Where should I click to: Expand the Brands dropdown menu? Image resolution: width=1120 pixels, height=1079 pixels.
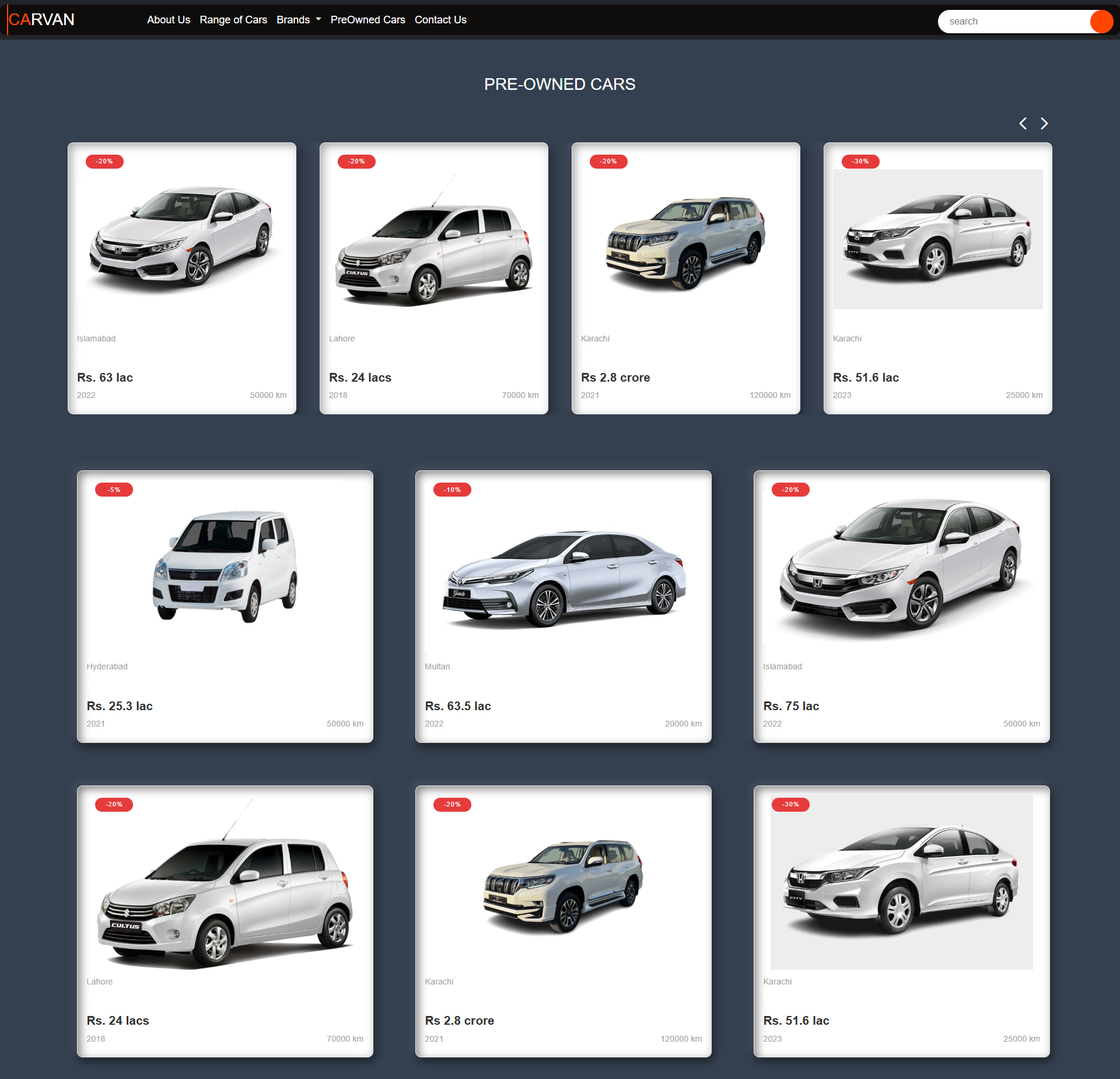(x=299, y=20)
